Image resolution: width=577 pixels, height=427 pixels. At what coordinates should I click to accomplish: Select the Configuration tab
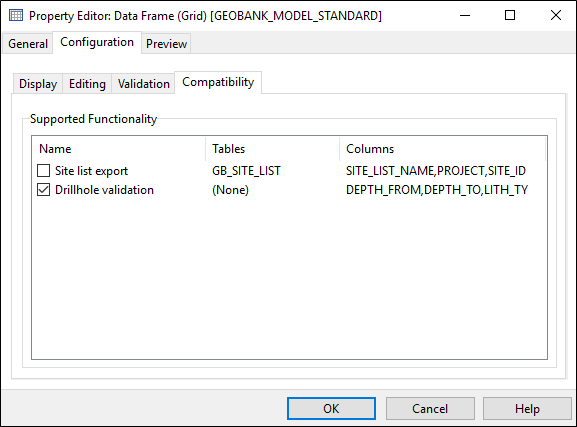tap(97, 42)
